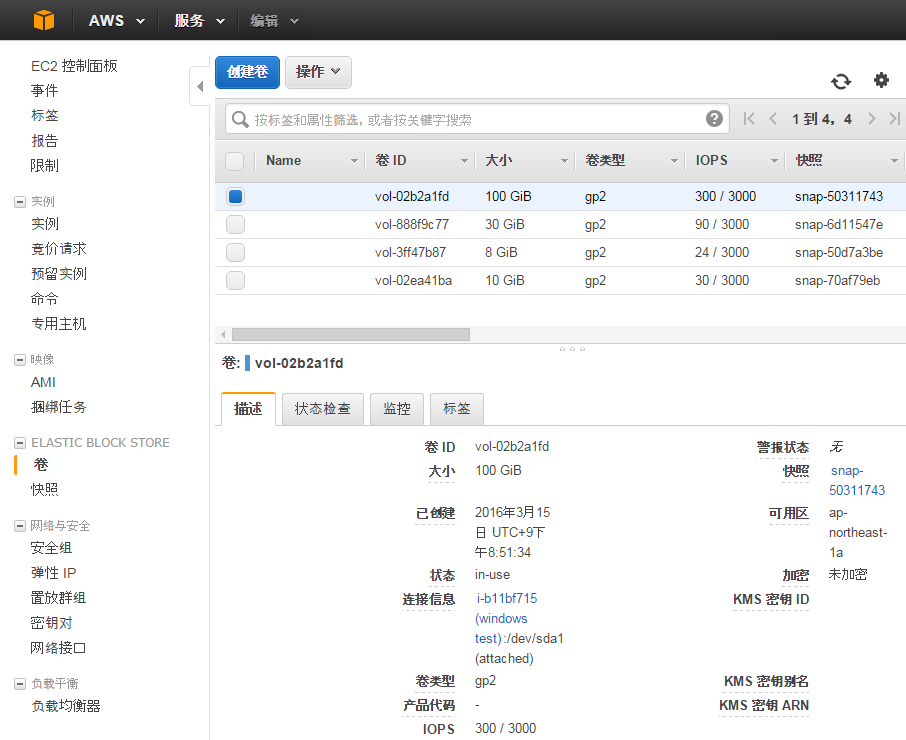Open 命令 in the sidebar

point(44,299)
